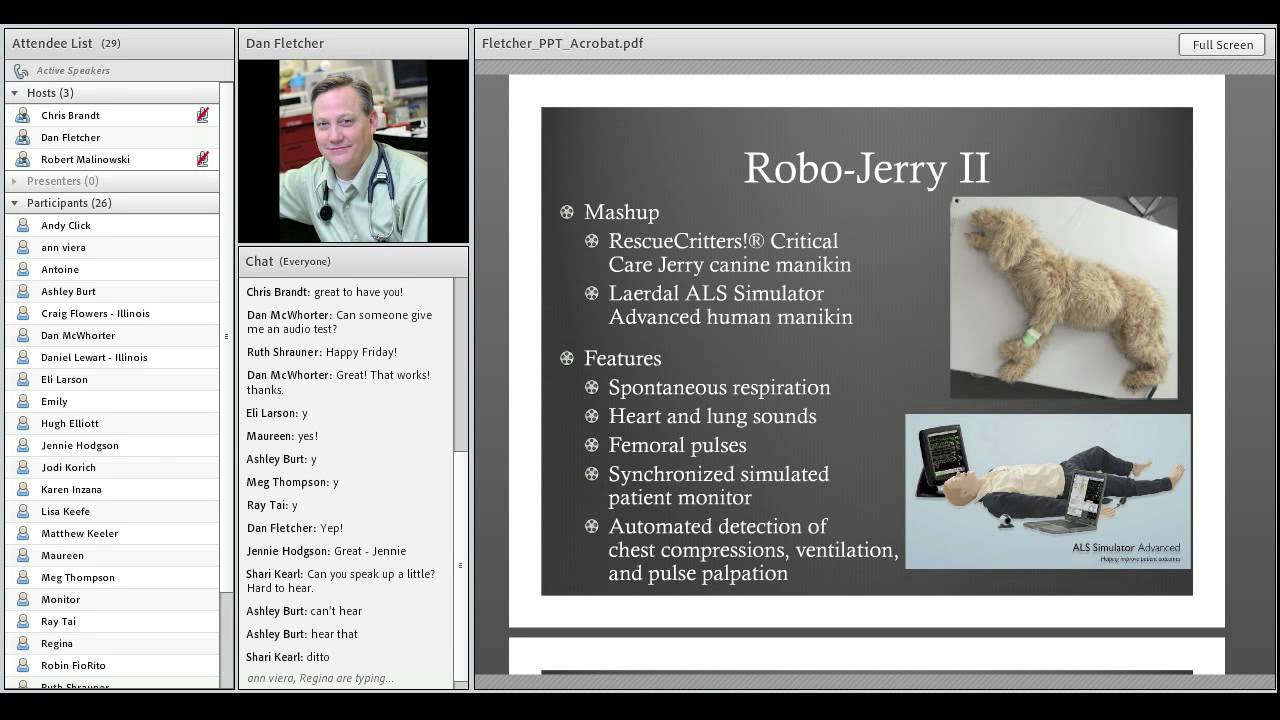Click the "Robo-Jerry II" slide title
This screenshot has height=720, width=1280.
pos(867,168)
